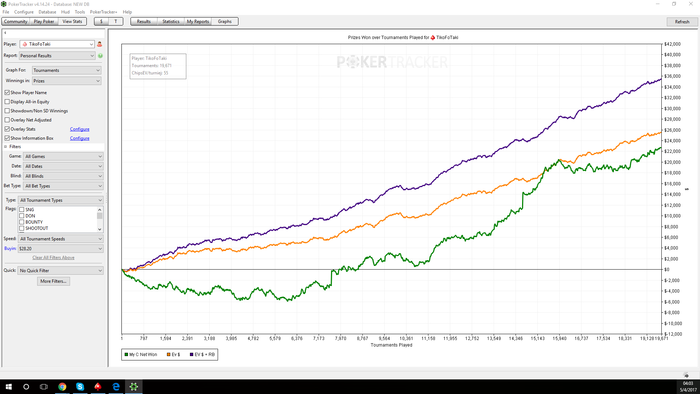Select the View Stats tab
700x394 pixels.
pos(72,21)
